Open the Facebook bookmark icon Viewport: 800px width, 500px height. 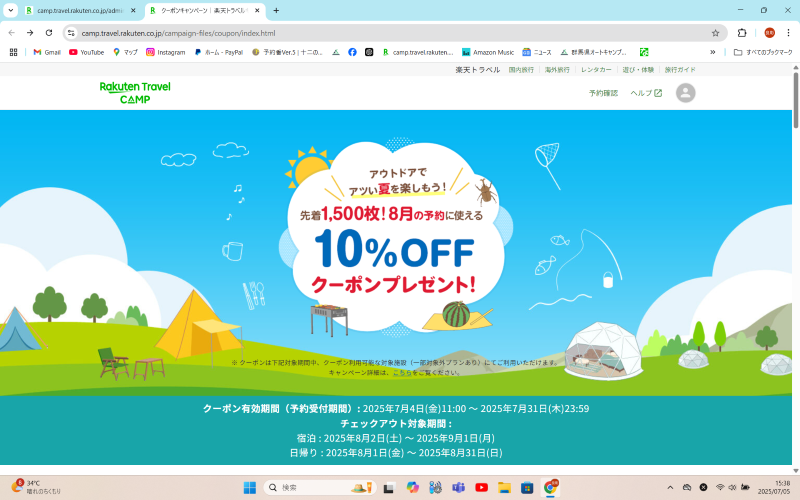[352, 52]
